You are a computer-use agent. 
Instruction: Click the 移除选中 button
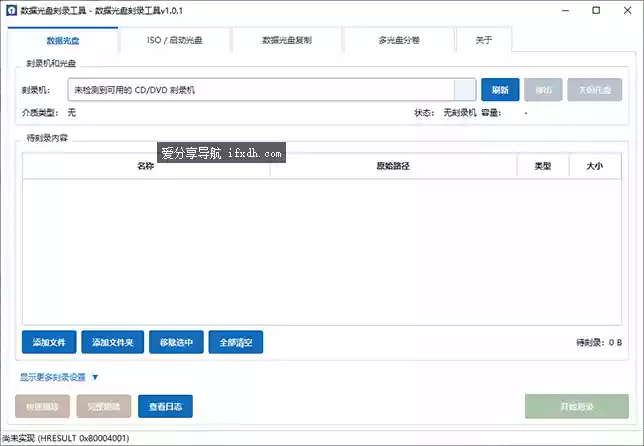[176, 342]
